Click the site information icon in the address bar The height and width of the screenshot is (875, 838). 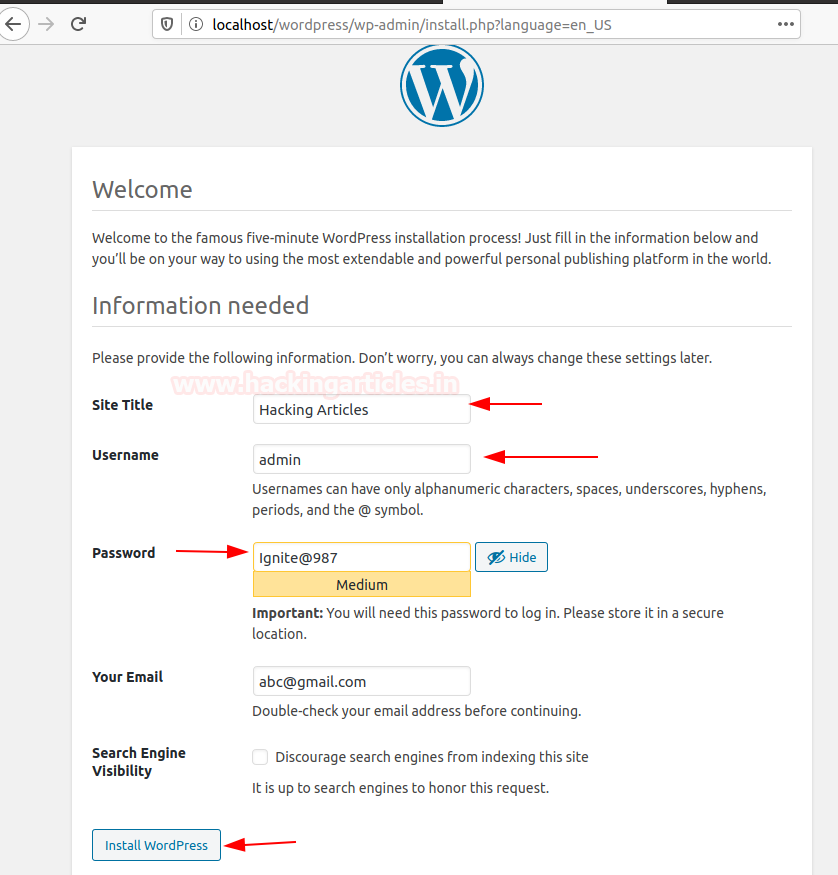coord(196,25)
